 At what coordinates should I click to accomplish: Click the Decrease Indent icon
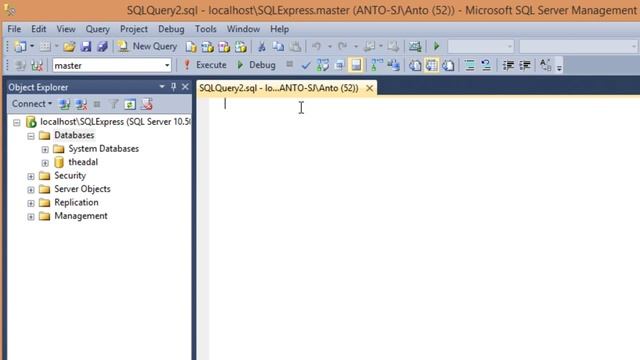pyautogui.click(x=508, y=65)
